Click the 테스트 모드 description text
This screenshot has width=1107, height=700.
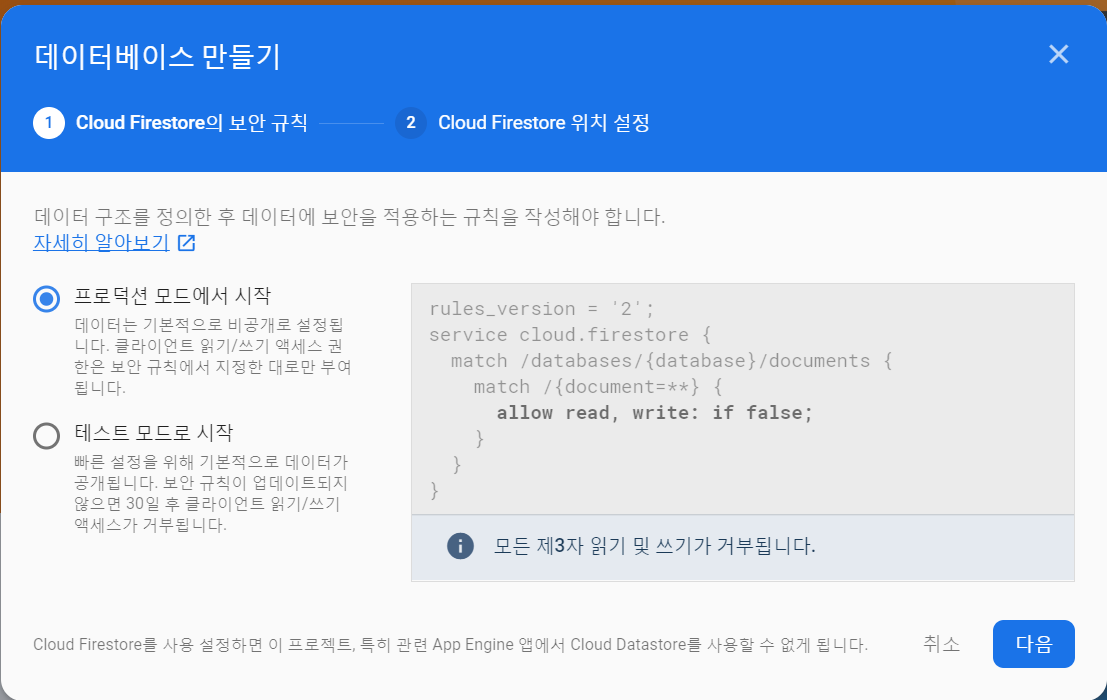(210, 493)
